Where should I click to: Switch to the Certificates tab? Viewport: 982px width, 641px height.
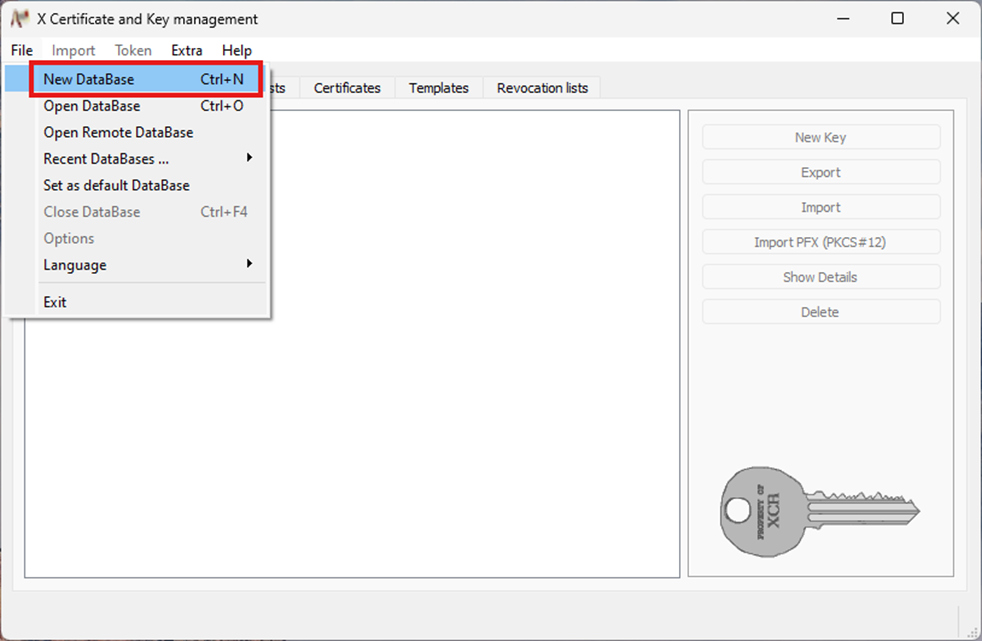point(347,88)
